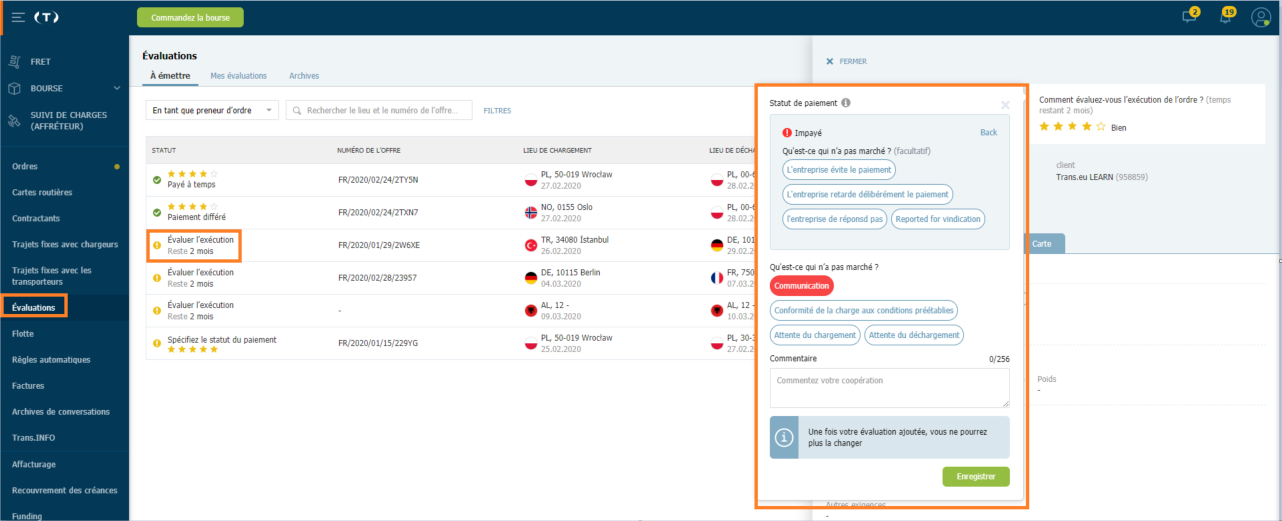Viewport: 1282px width, 521px height.
Task: Open Ordres in the sidebar
Action: [25, 166]
